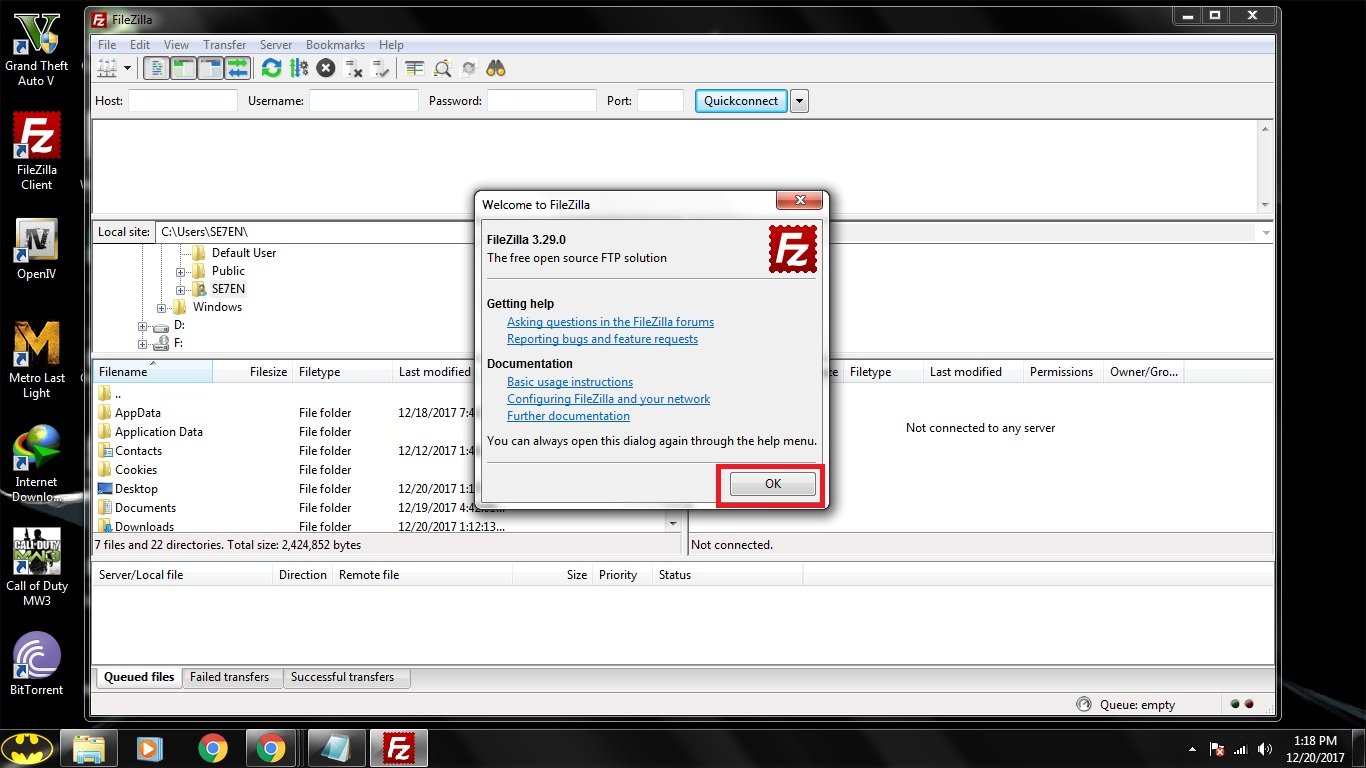Sort local files by Filesize column
The image size is (1366, 768).
tap(253, 372)
